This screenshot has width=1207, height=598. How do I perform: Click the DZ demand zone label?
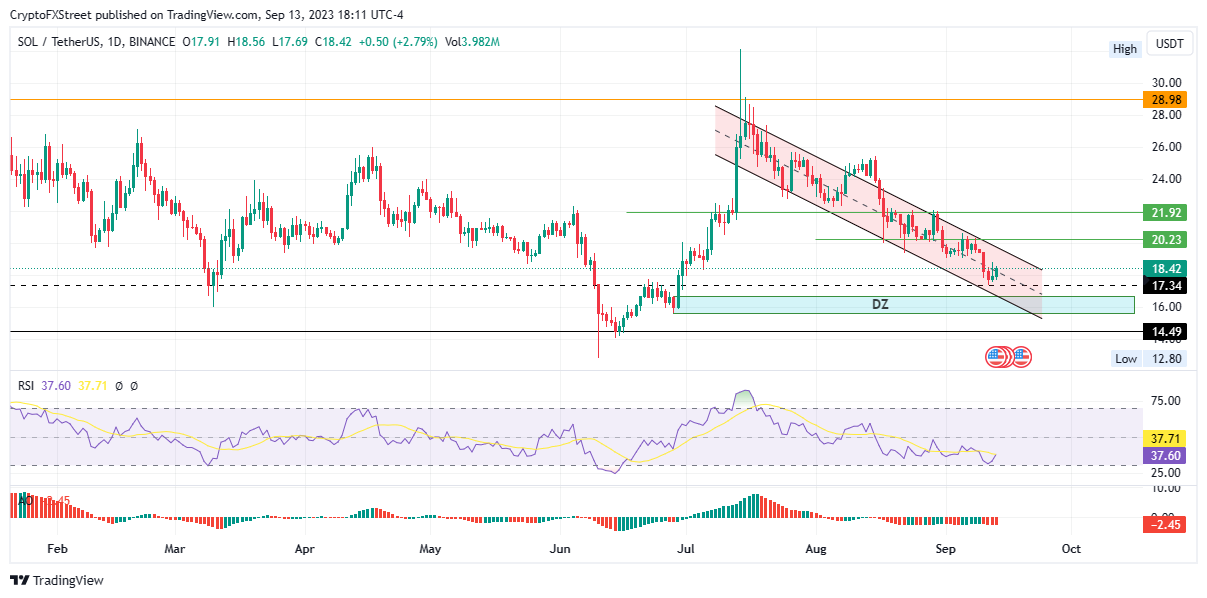tap(879, 304)
